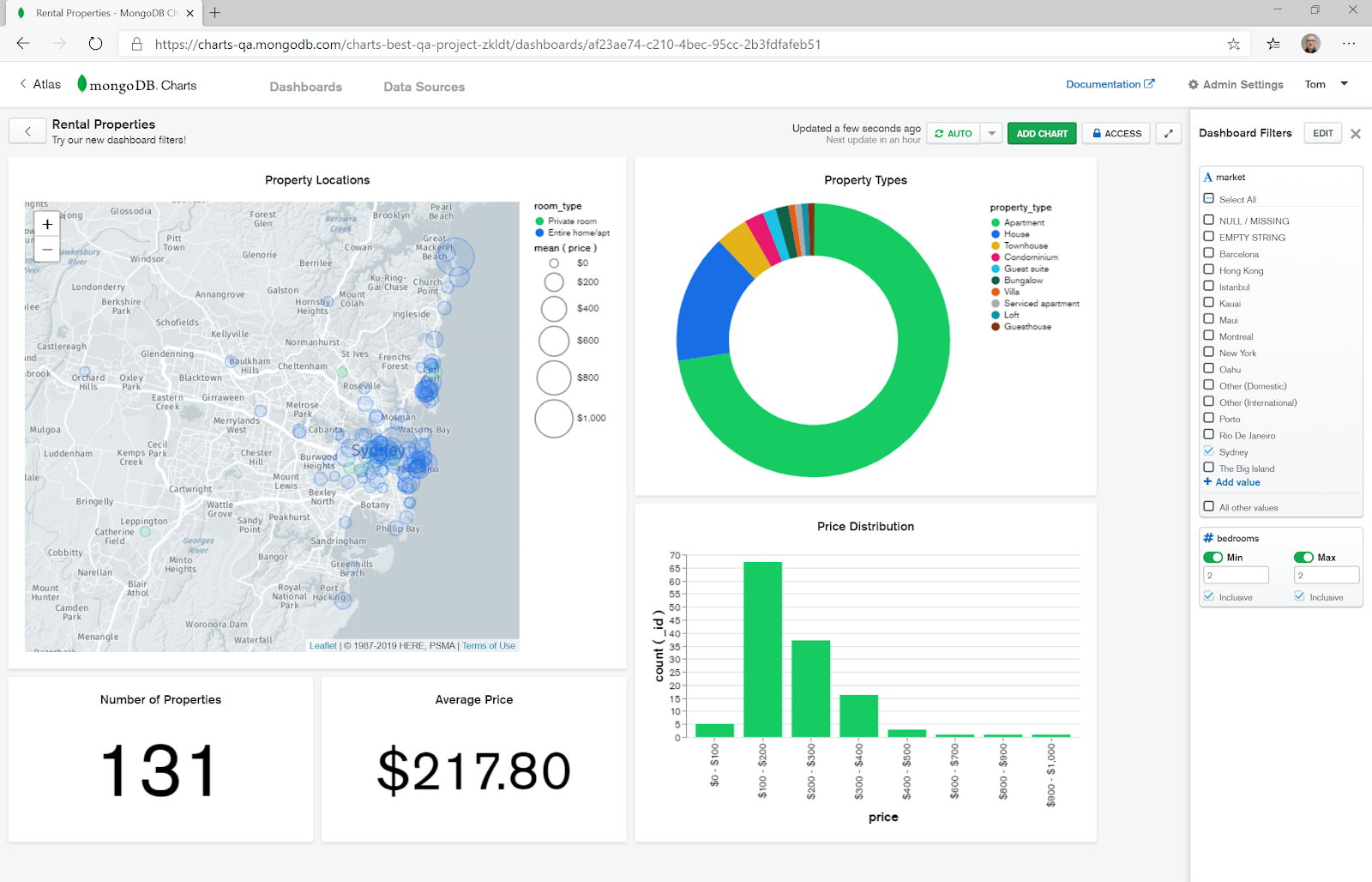This screenshot has height=882, width=1372.
Task: Bookmark this page with the star icon
Action: click(x=1233, y=44)
